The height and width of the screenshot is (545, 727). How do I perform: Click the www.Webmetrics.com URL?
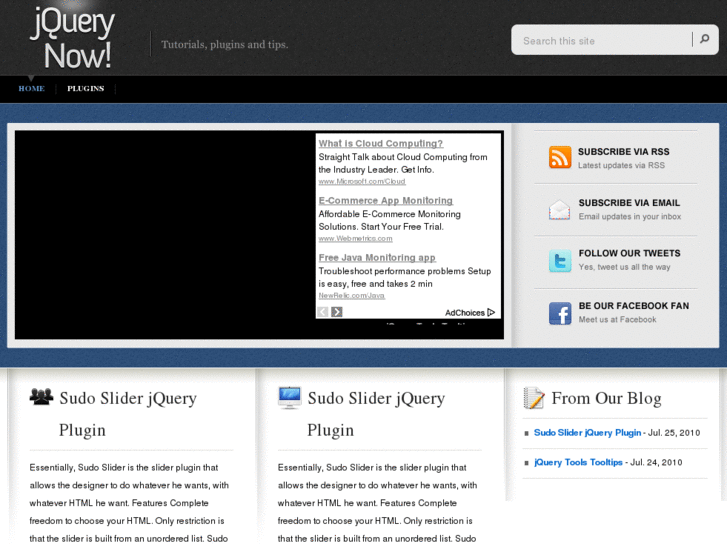coord(355,238)
